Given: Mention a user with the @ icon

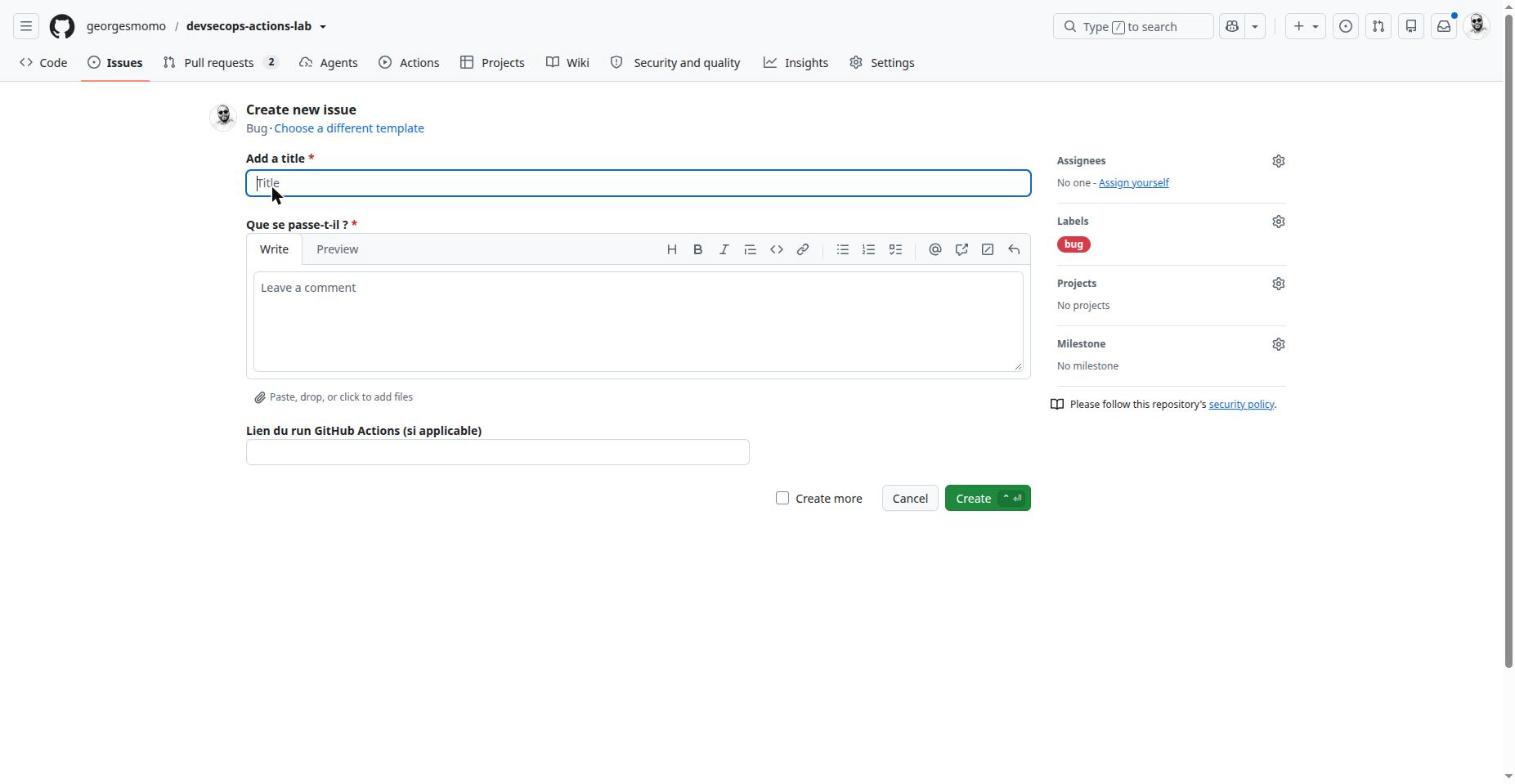Looking at the screenshot, I should [x=935, y=250].
